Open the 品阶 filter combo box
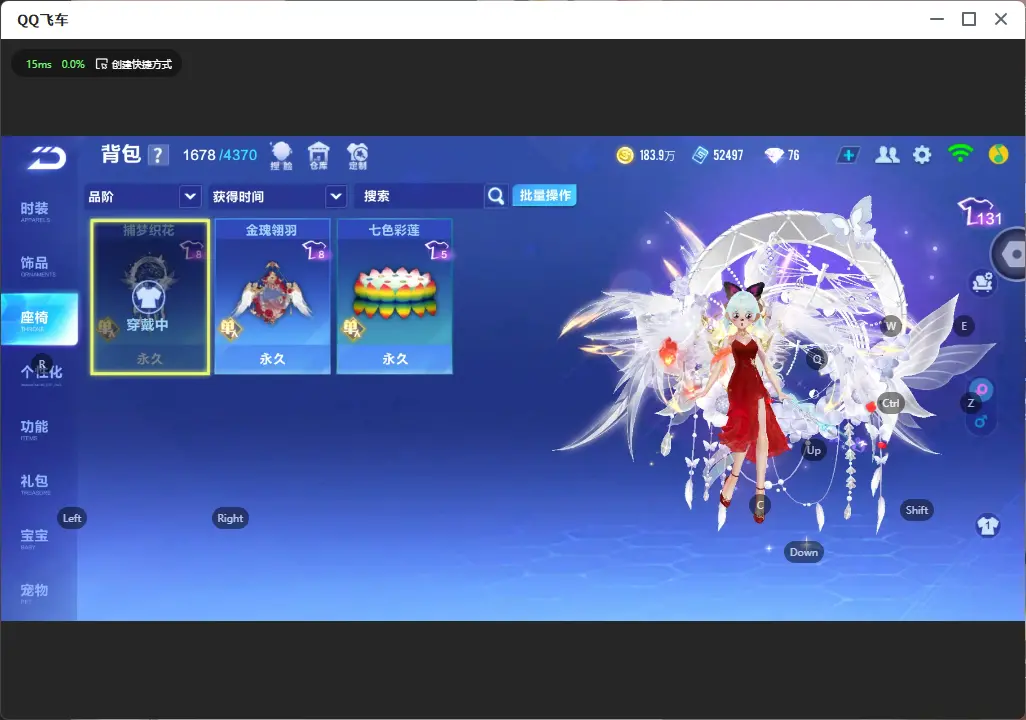The image size is (1026, 720). point(143,196)
